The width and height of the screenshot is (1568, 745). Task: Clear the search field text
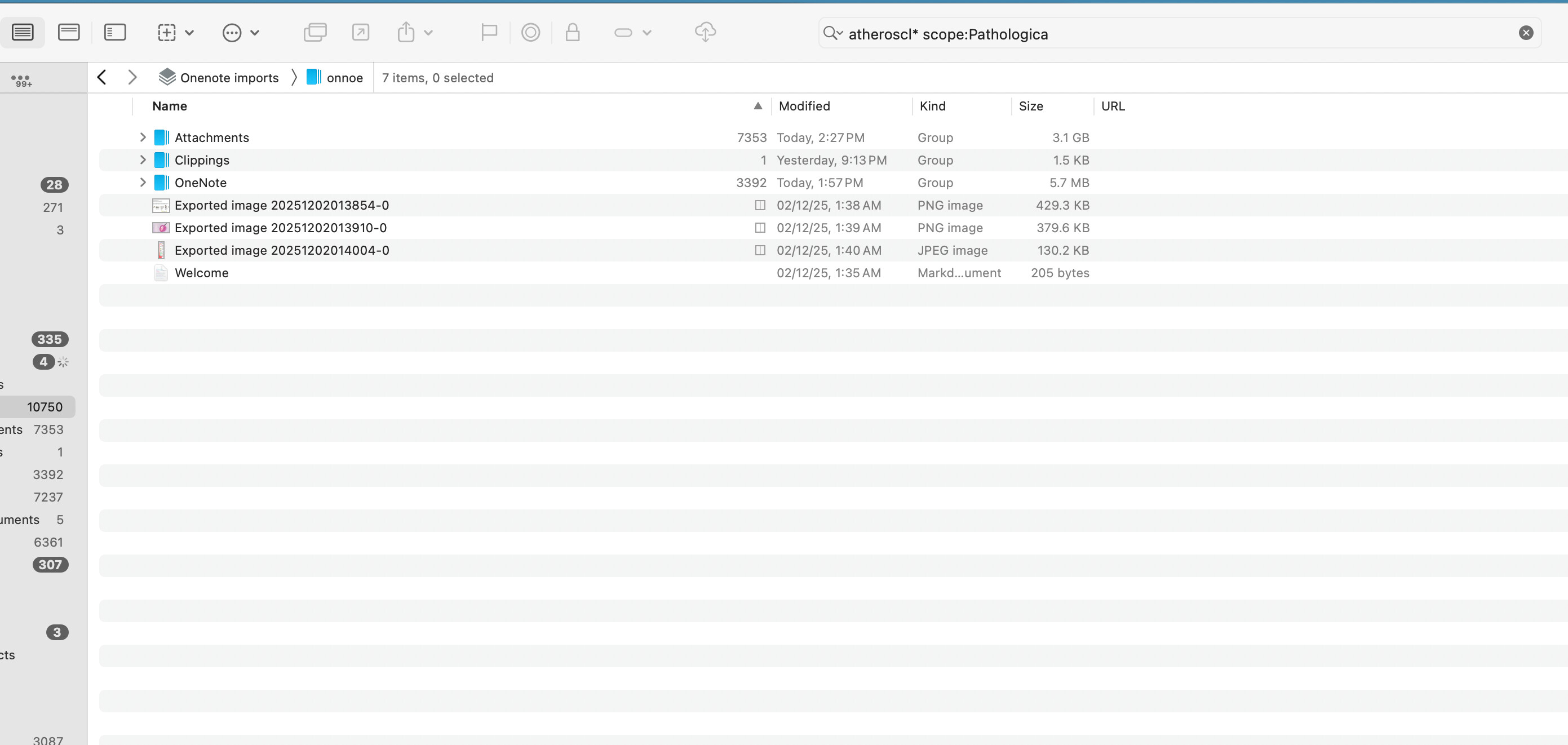1525,33
